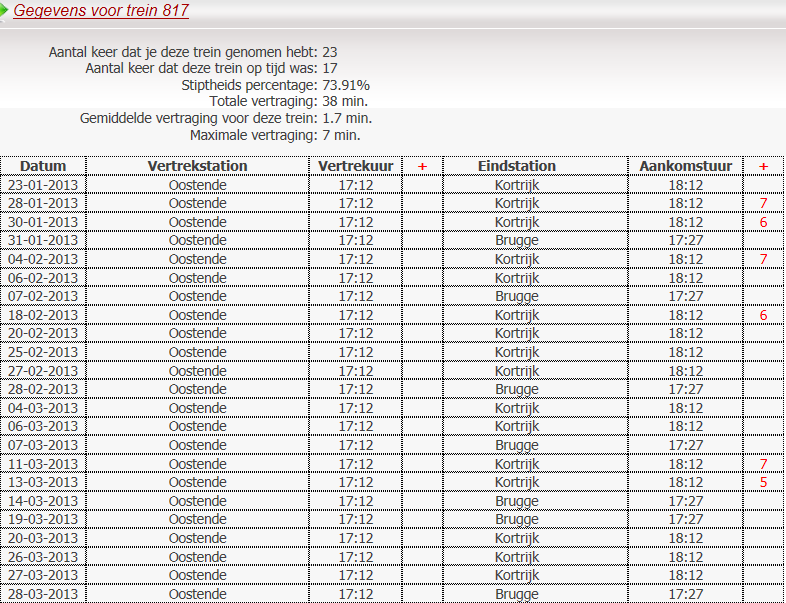The width and height of the screenshot is (786, 603).
Task: Select the 23-01-2013 date cell
Action: coord(43,185)
